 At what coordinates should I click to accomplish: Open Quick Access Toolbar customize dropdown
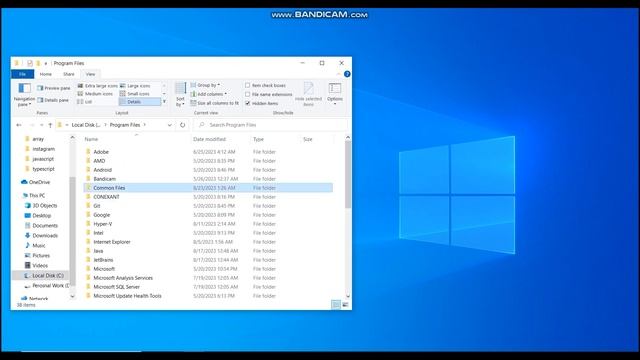(46, 63)
